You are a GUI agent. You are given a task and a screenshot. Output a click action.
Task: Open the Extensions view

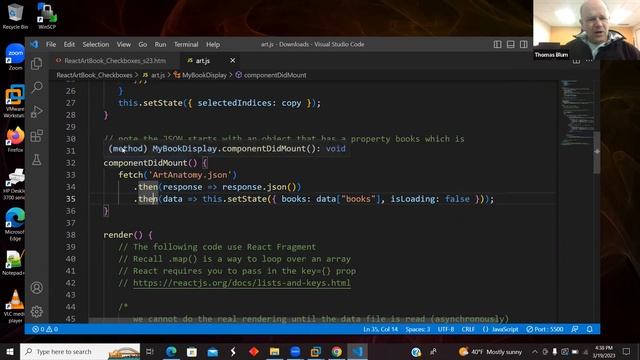click(x=37, y=136)
